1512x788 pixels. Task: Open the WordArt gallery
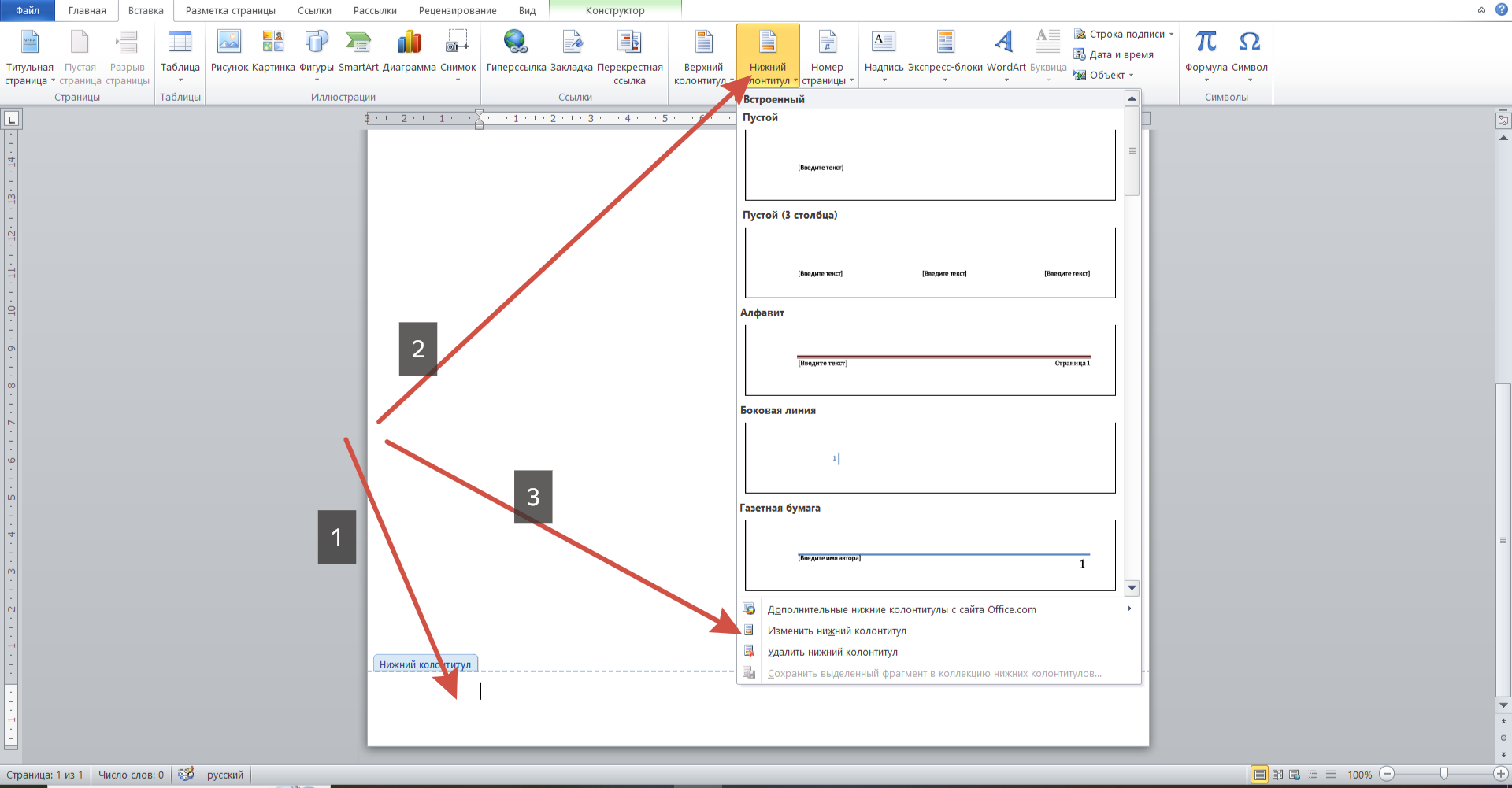tap(1006, 43)
